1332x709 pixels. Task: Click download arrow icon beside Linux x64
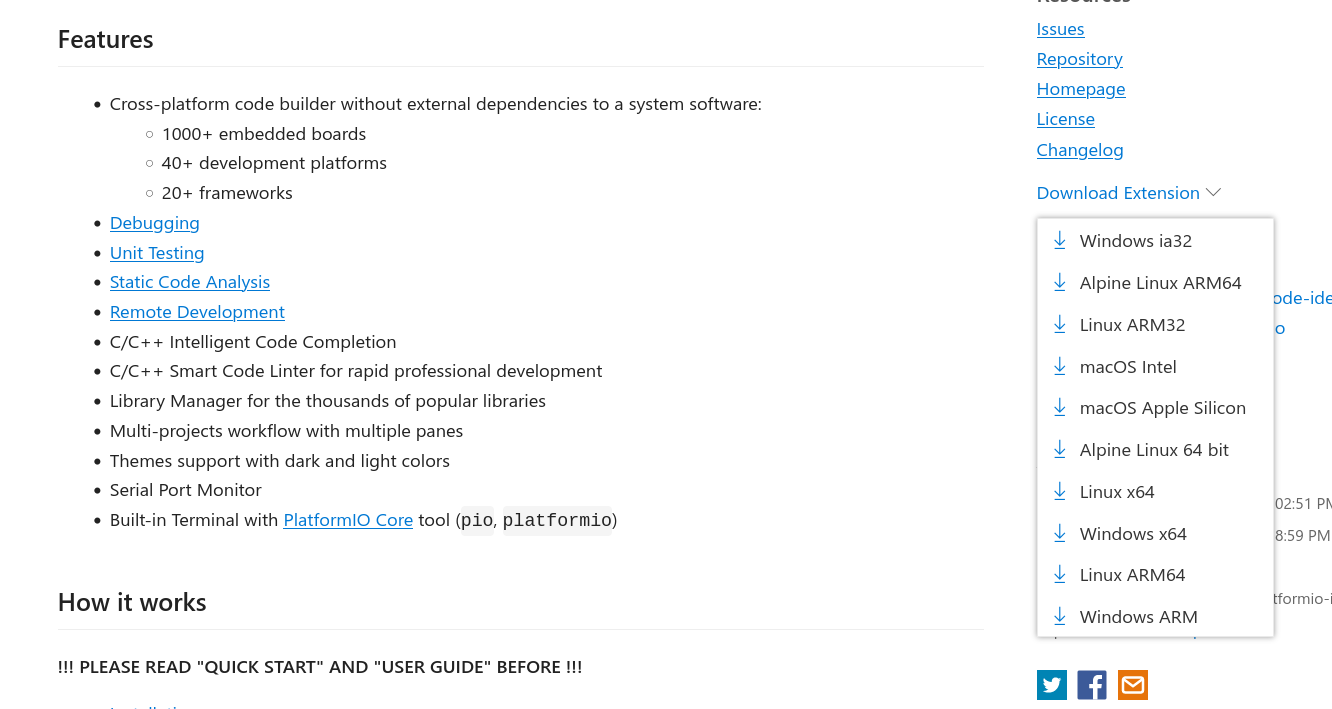tap(1060, 491)
